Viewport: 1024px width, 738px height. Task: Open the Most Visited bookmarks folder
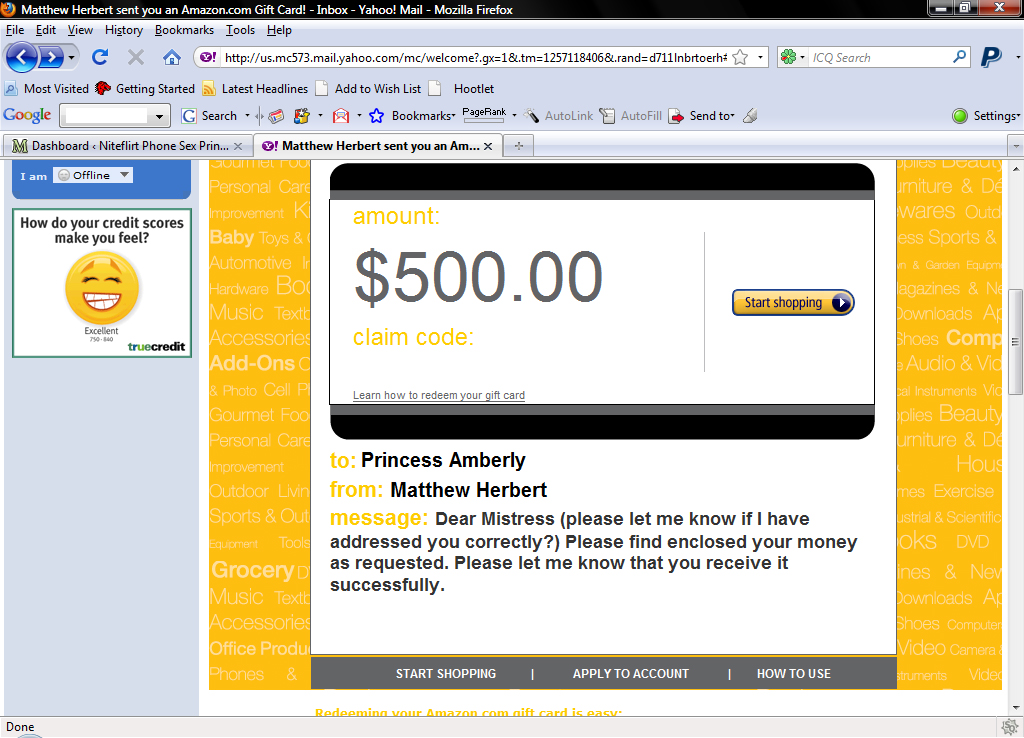click(47, 89)
